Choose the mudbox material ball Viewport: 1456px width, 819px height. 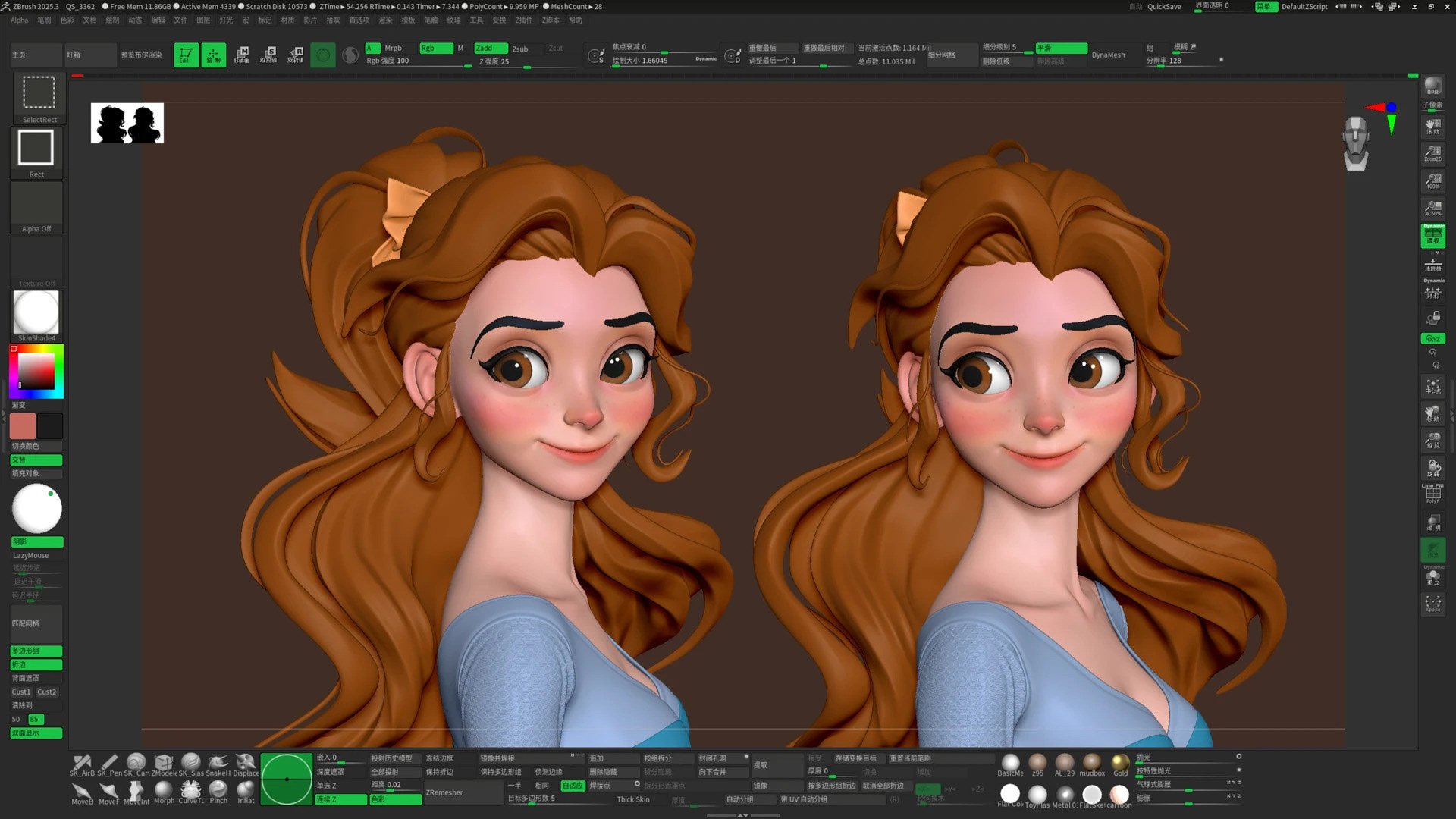[1092, 763]
